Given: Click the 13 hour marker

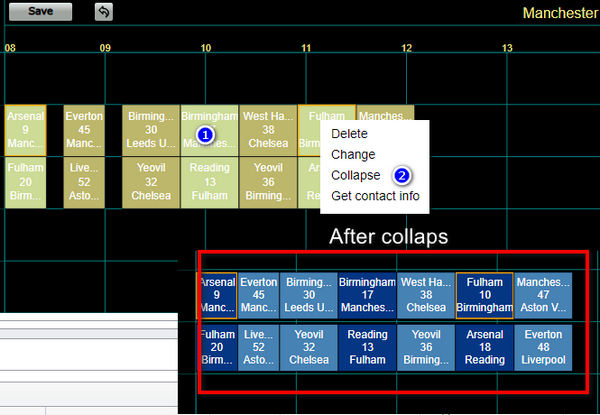Looking at the screenshot, I should pyautogui.click(x=507, y=48).
